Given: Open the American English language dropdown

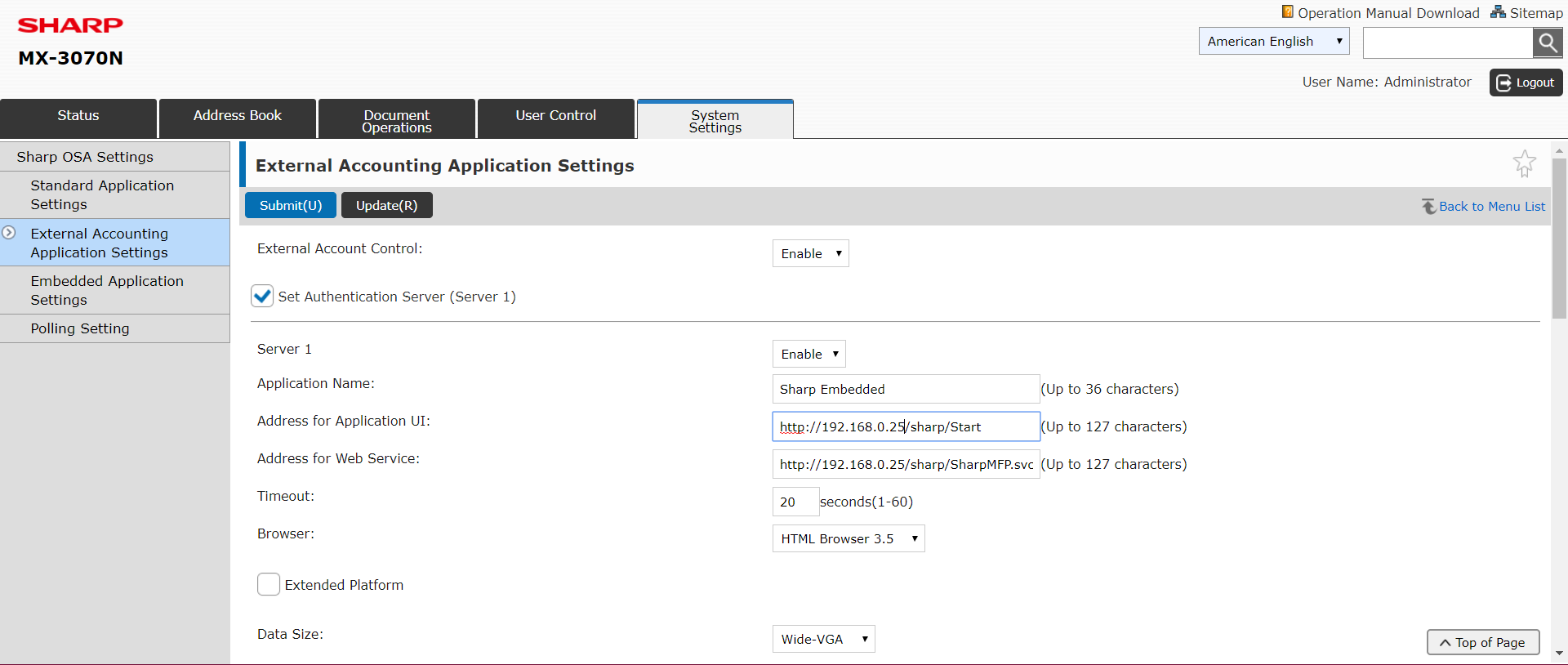Looking at the screenshot, I should [x=1274, y=41].
